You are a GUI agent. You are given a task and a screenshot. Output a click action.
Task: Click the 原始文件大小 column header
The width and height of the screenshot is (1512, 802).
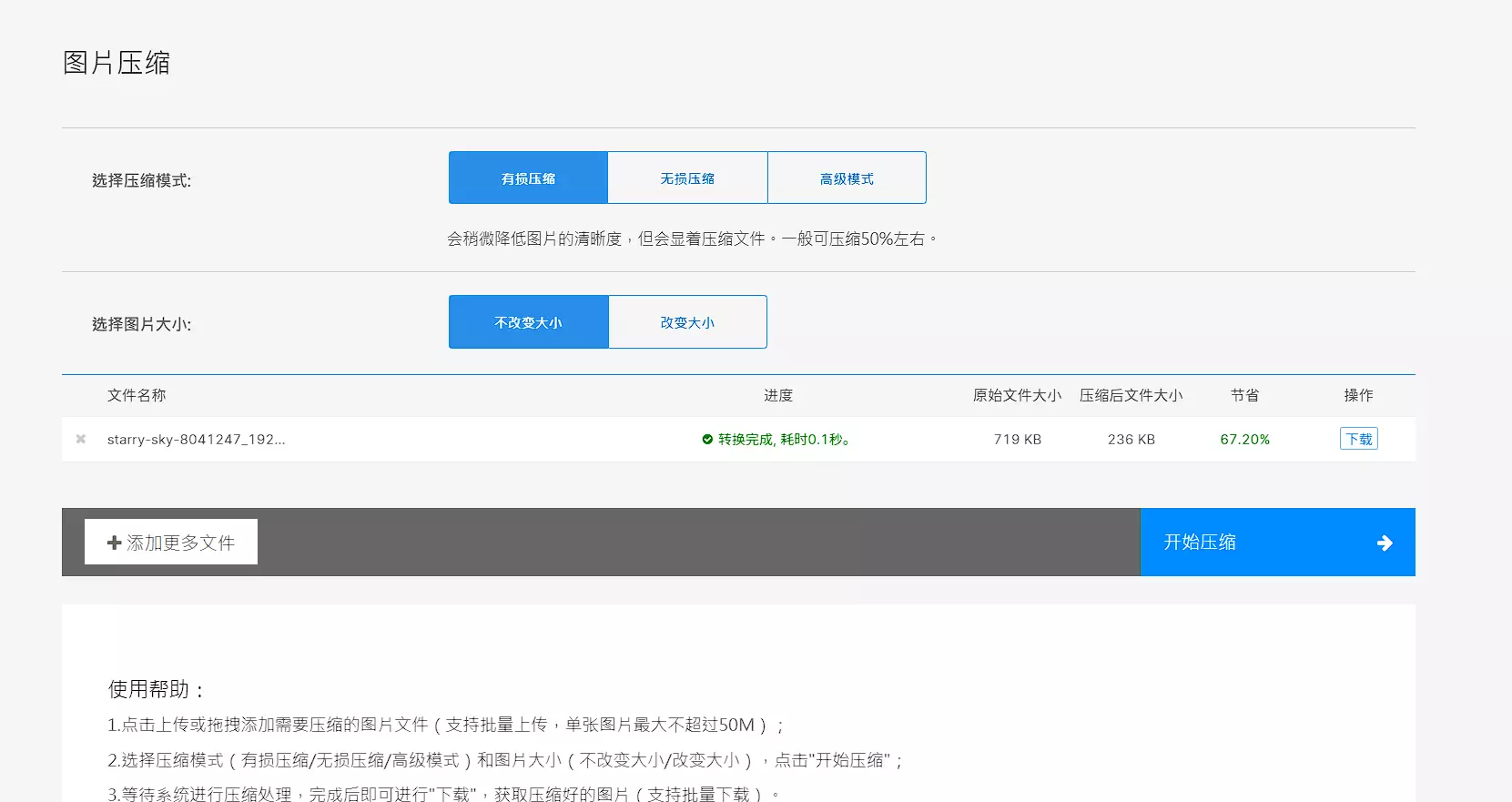pos(1017,395)
